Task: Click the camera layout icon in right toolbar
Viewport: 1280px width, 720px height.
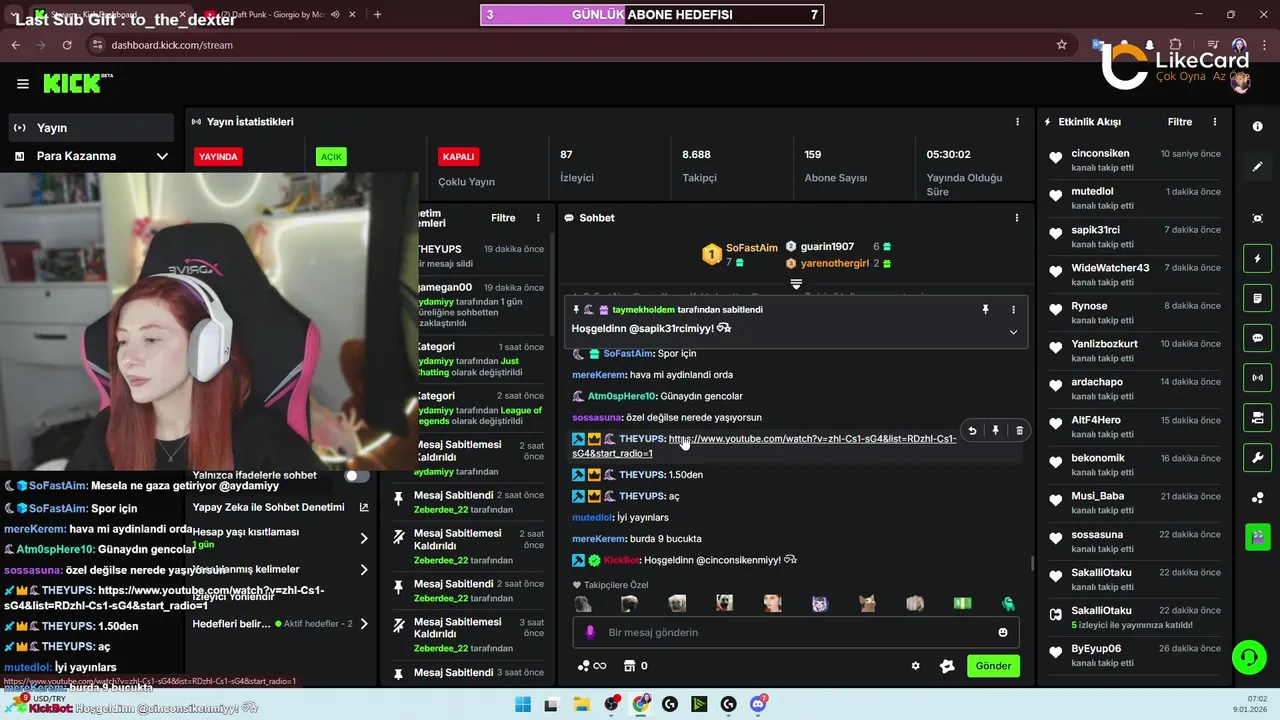Action: pyautogui.click(x=1257, y=418)
